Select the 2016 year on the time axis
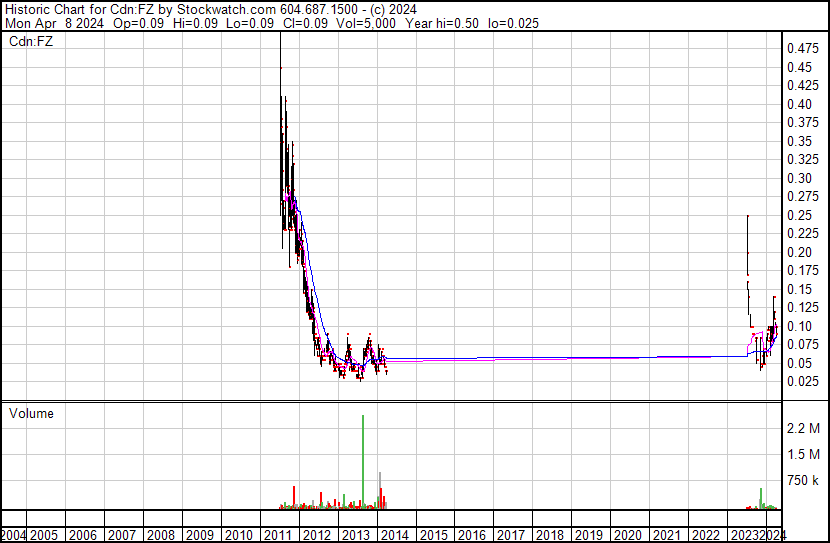 coord(472,536)
